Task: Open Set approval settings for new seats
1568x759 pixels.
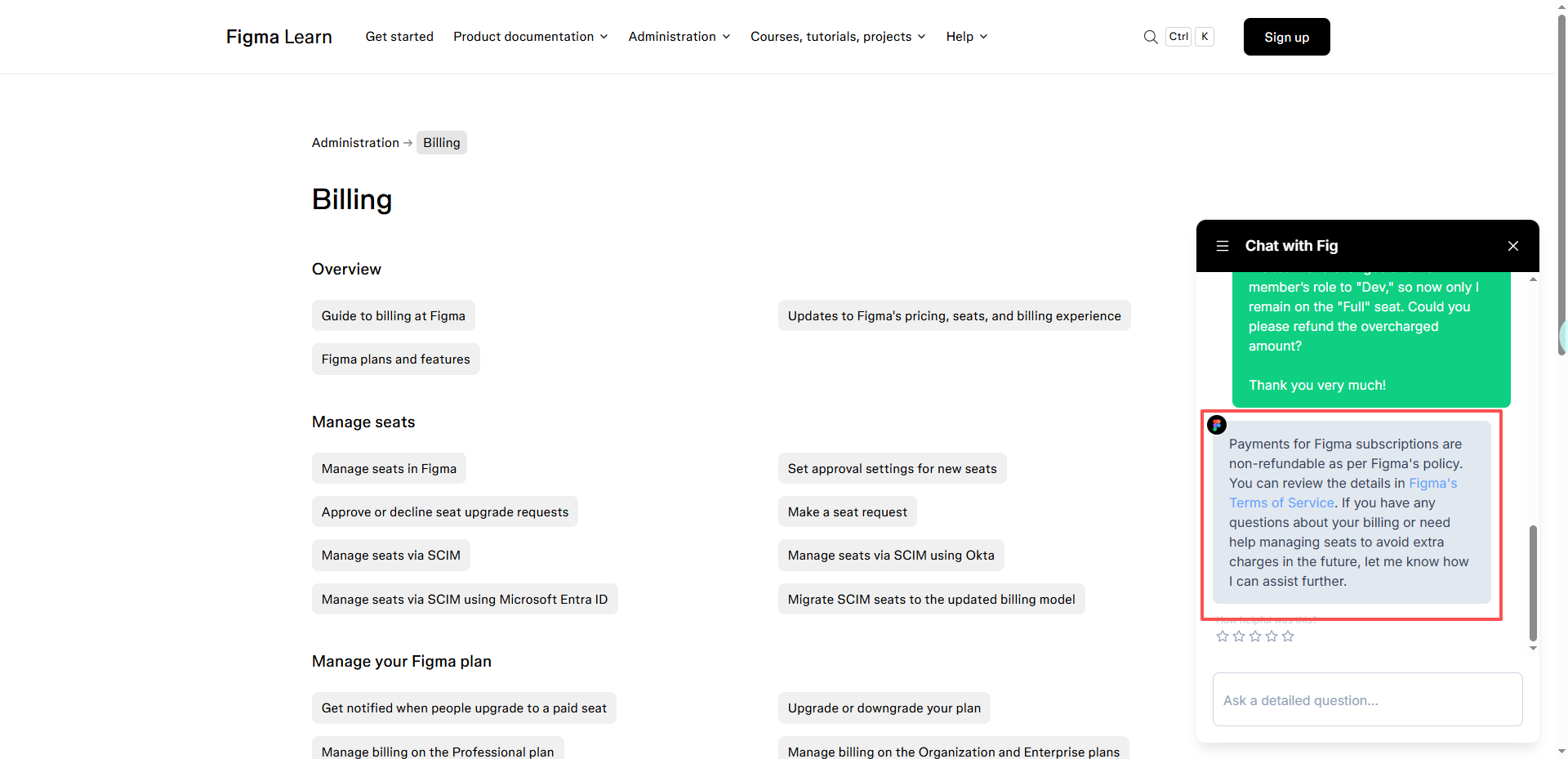Action: pyautogui.click(x=892, y=469)
